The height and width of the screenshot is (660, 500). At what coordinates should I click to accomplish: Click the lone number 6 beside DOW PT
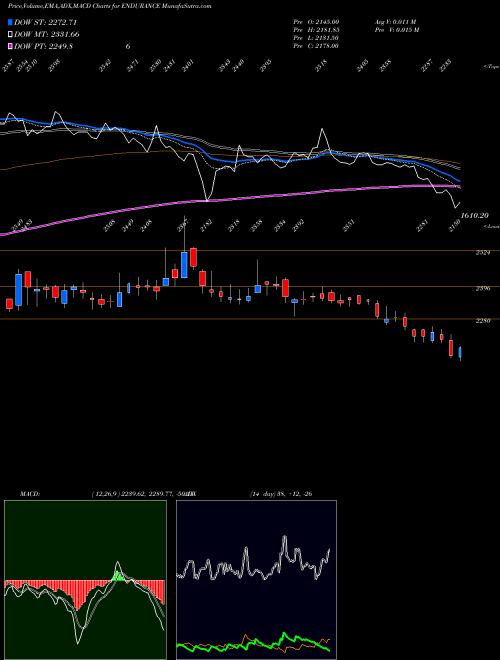tap(128, 46)
